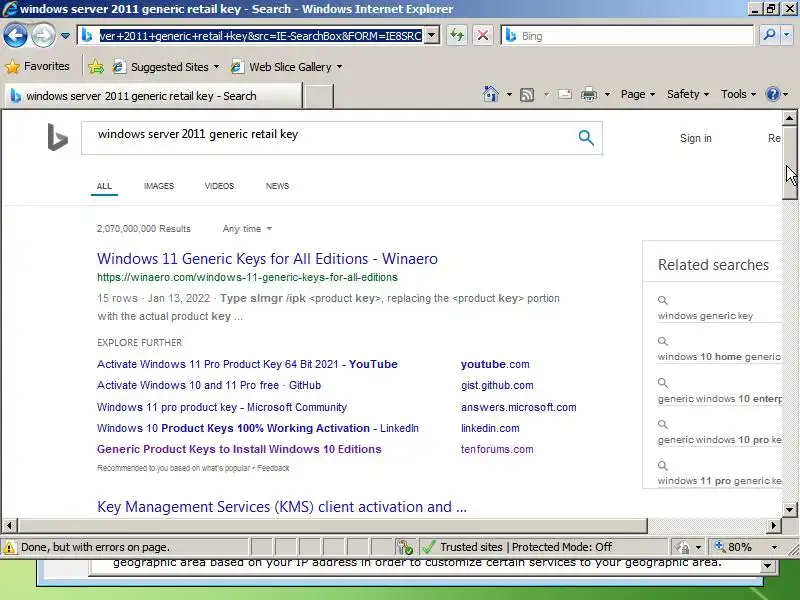Screen dimensions: 800x600
Task: Switch to the NEWS results tab
Action: (277, 186)
